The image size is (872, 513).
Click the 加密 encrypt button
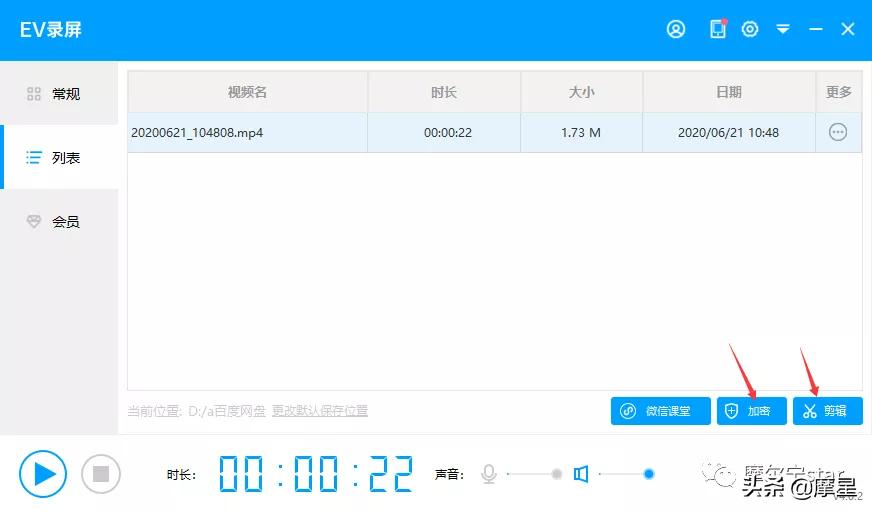pyautogui.click(x=751, y=411)
